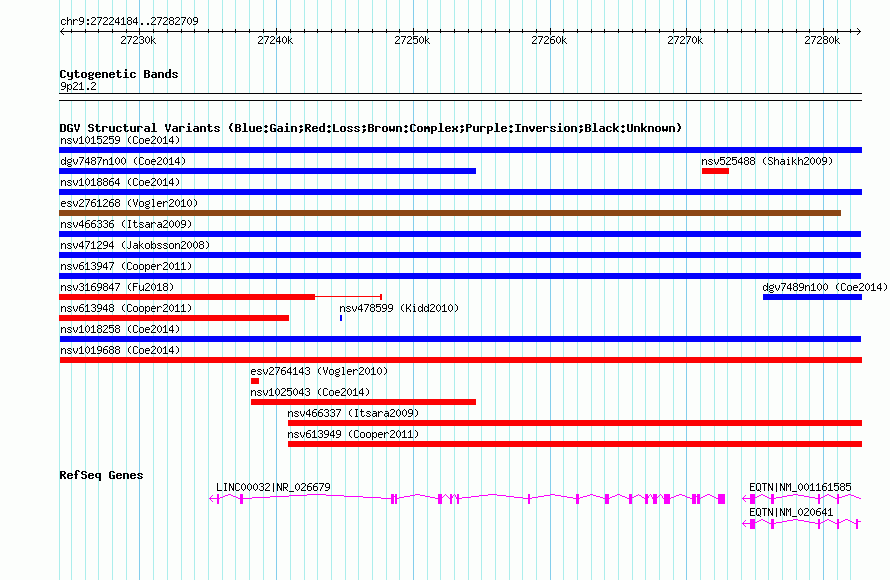Open nsv471294 (Jakobsson2008) label
The height and width of the screenshot is (580, 890).
135,245
